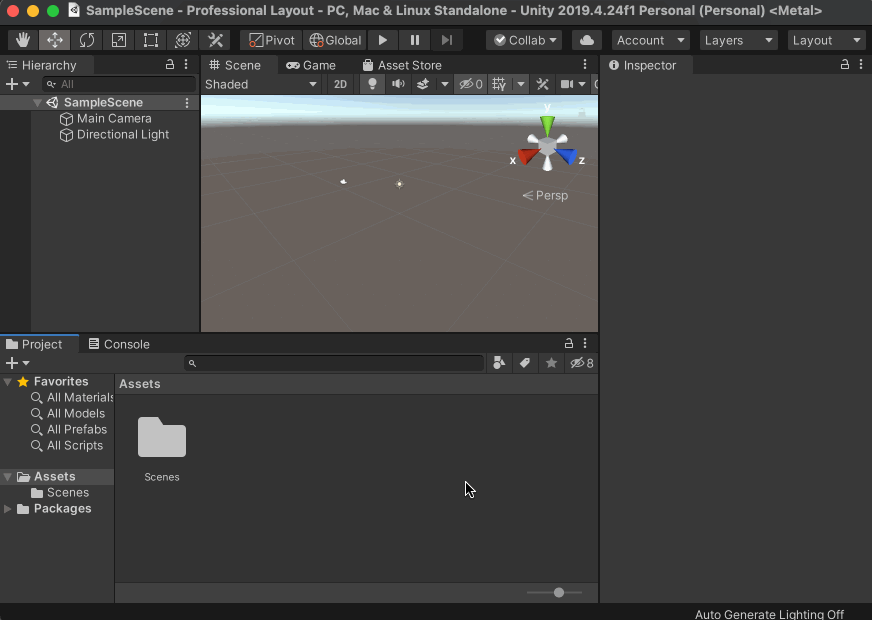Screen dimensions: 872x620
Task: Select the combined Transform tool
Action: pos(183,40)
